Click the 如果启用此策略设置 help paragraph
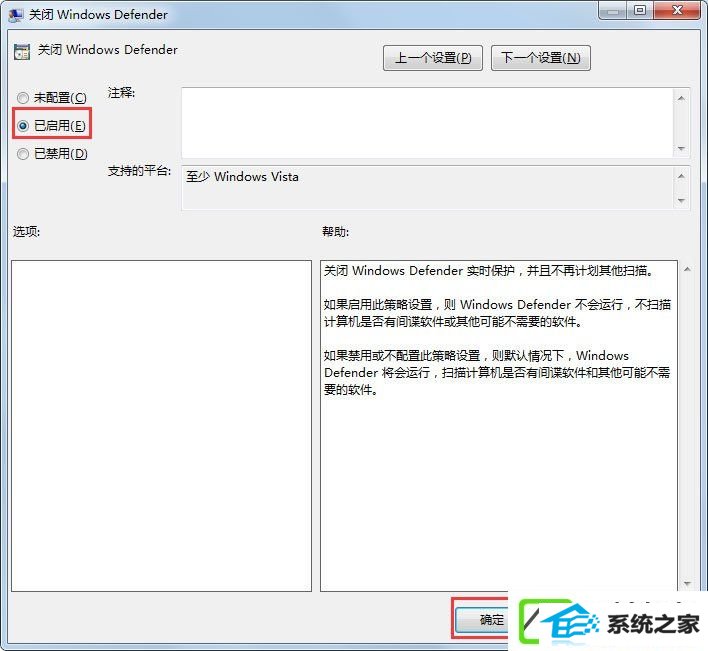708x651 pixels. click(497, 313)
